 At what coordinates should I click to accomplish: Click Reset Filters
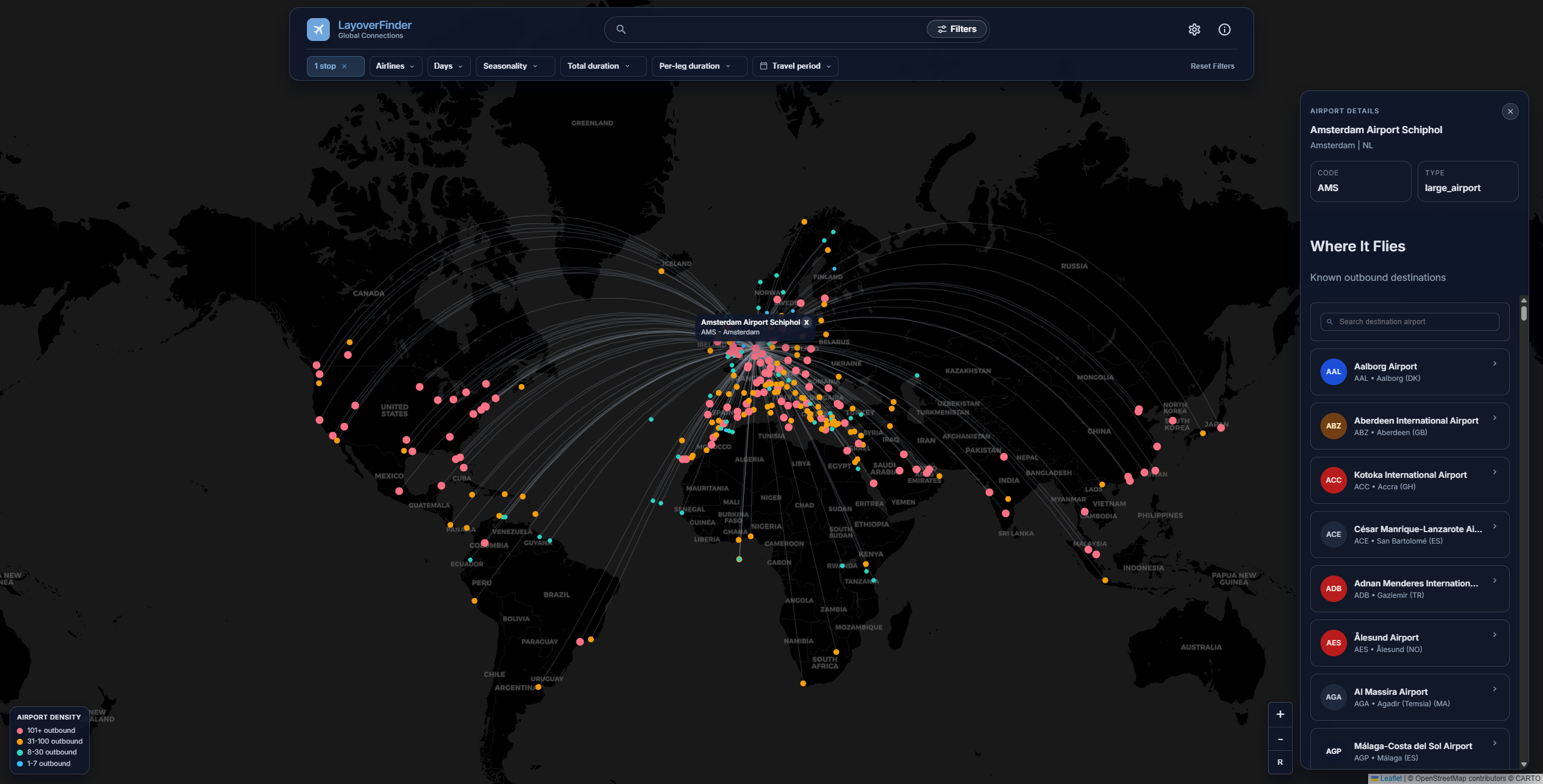click(1212, 66)
